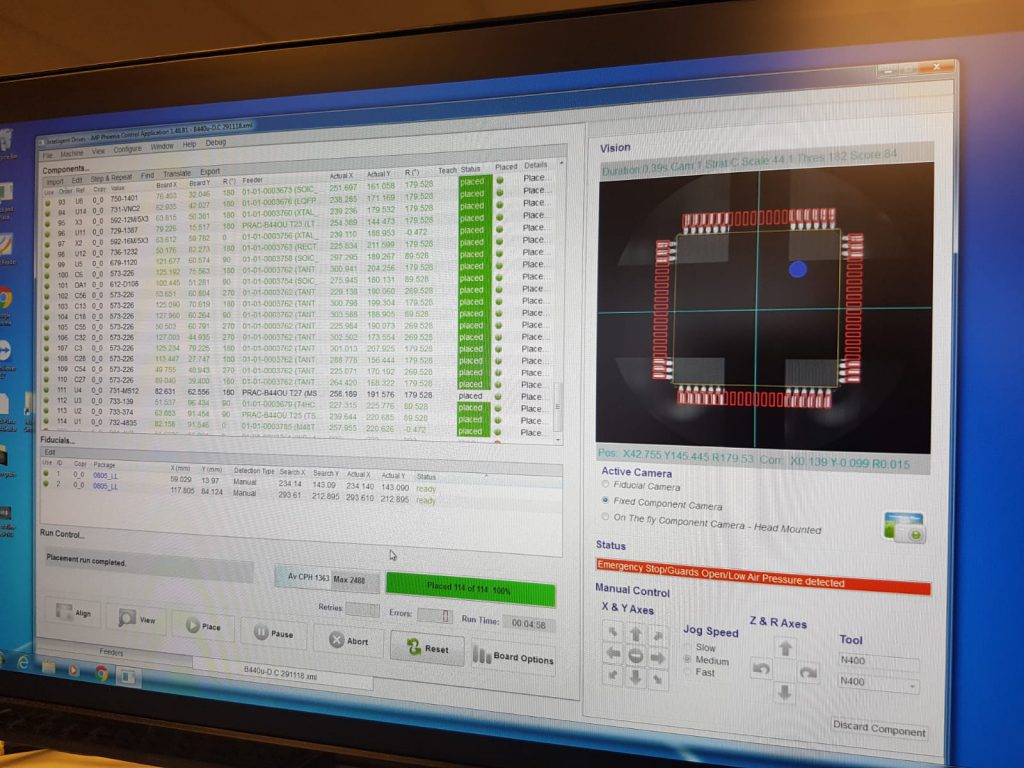This screenshot has height=768, width=1024.
Task: Toggle Use indicator for fiducial 1
Action: pos(46,473)
